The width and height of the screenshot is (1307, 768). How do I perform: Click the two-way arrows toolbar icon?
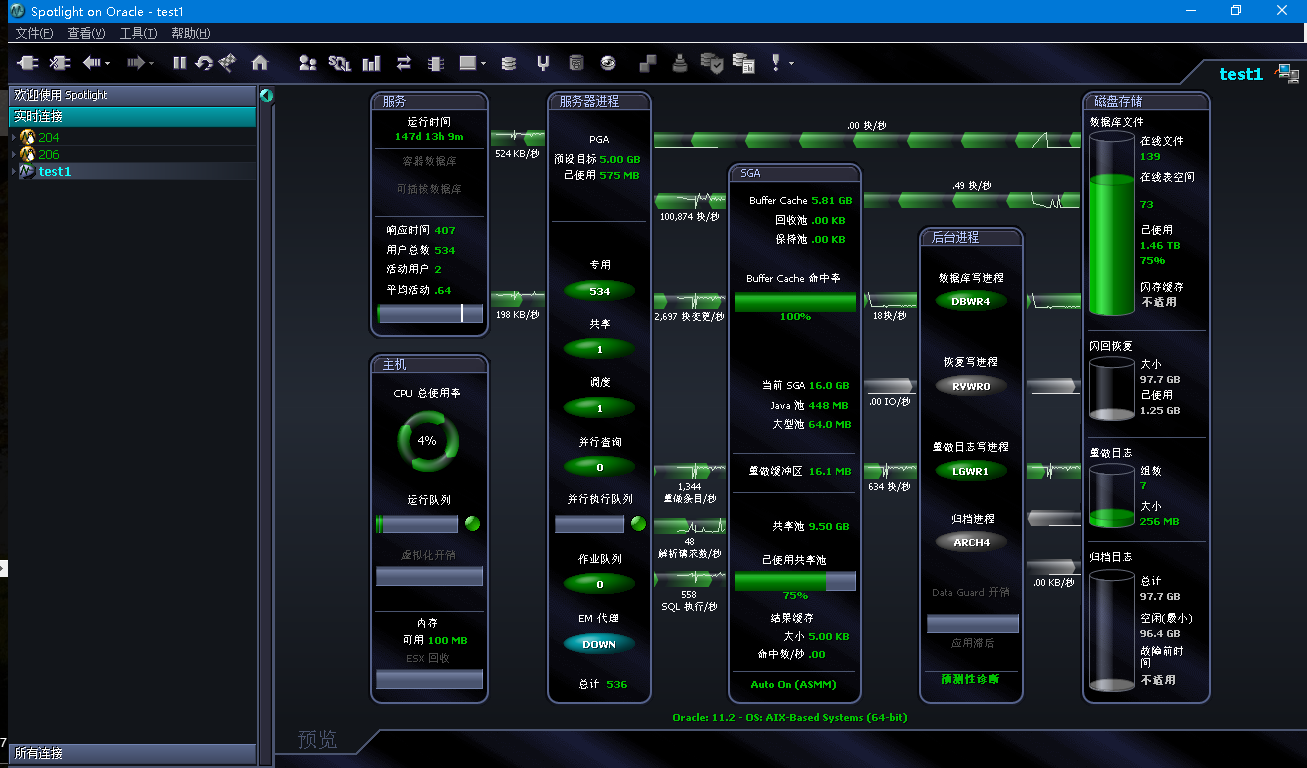[404, 63]
